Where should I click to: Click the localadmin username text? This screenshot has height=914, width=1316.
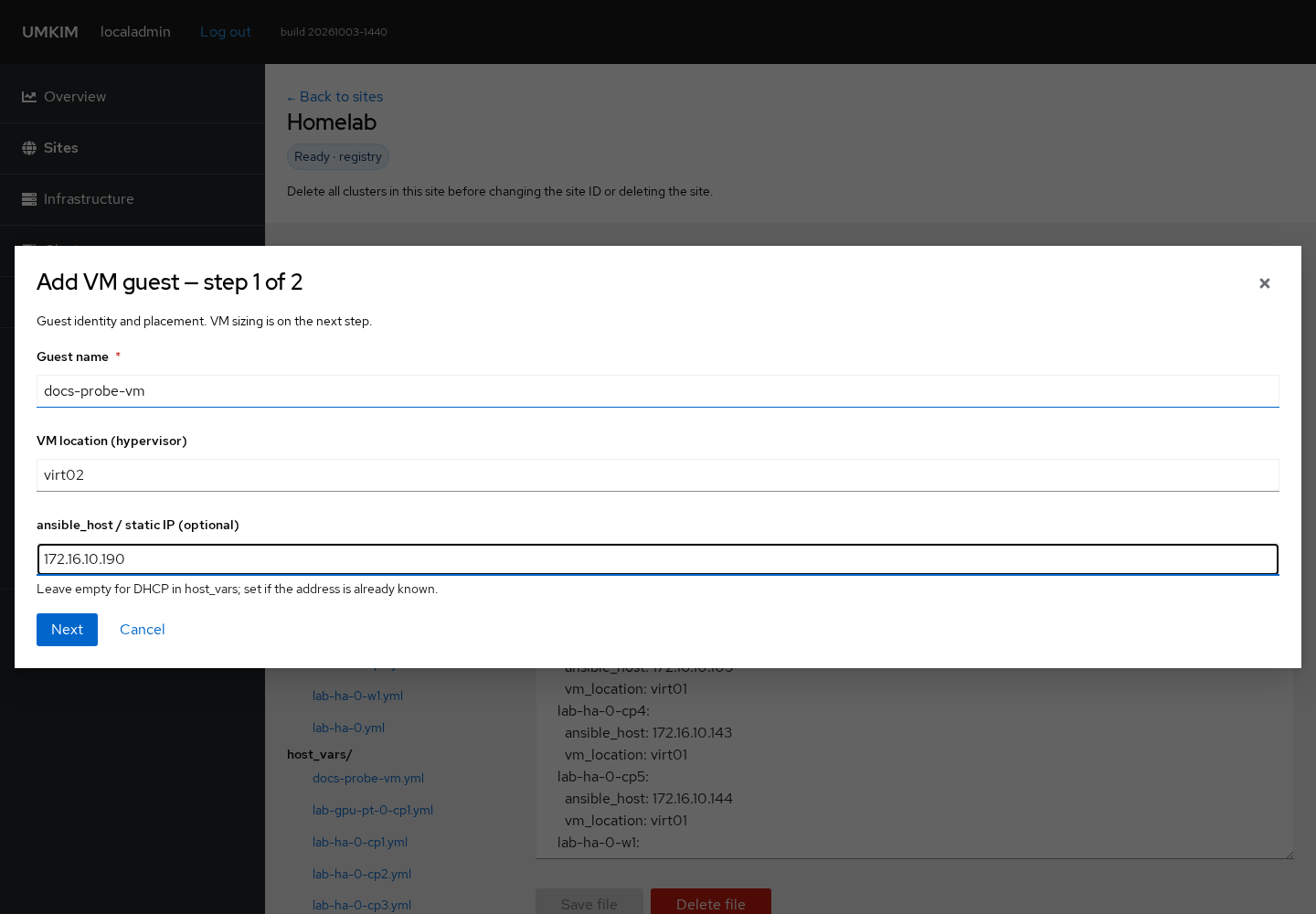click(x=135, y=32)
